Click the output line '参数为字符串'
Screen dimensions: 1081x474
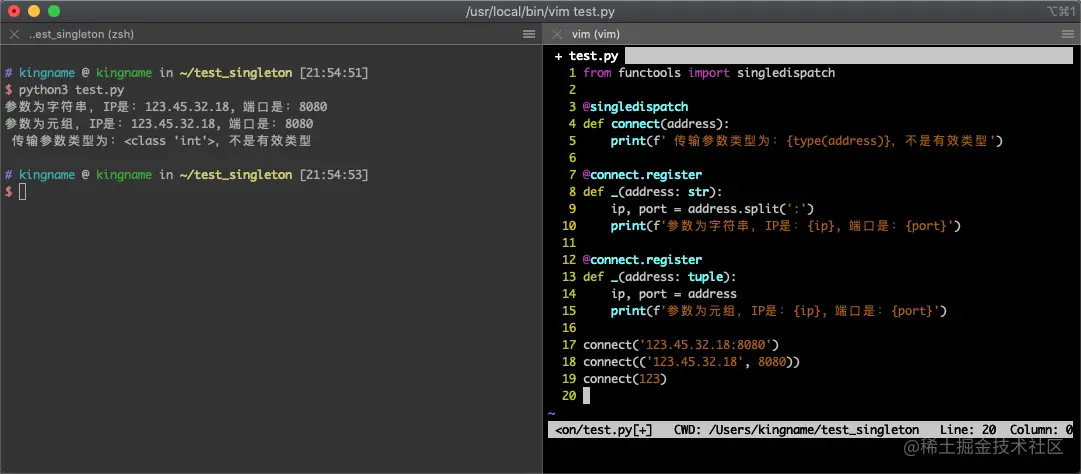point(166,107)
